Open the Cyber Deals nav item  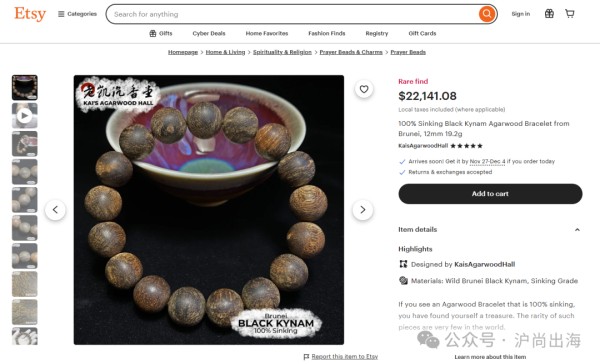tap(209, 33)
